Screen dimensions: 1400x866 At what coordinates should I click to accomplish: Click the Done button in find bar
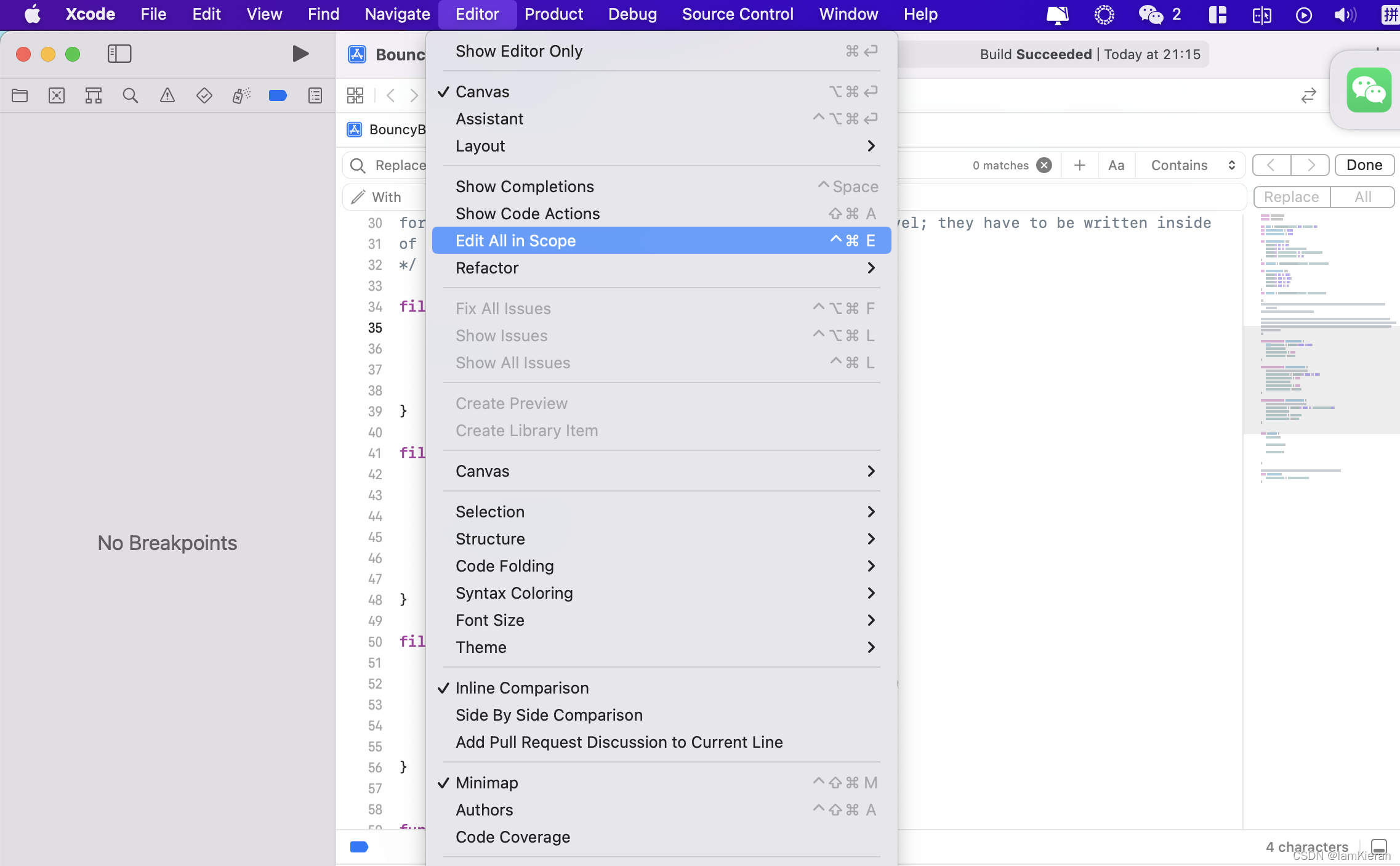[x=1363, y=164]
